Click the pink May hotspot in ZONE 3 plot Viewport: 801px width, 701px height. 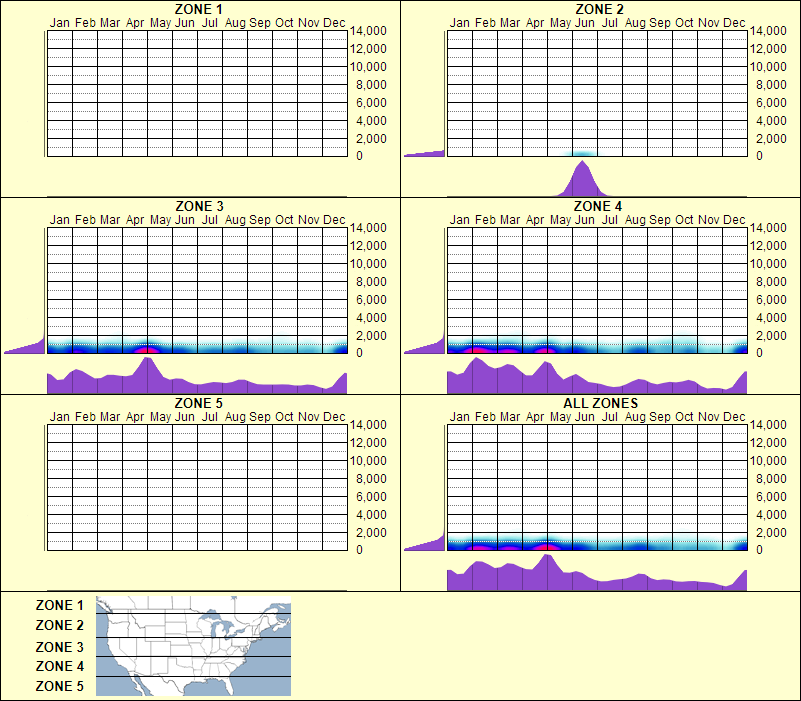[x=147, y=350]
